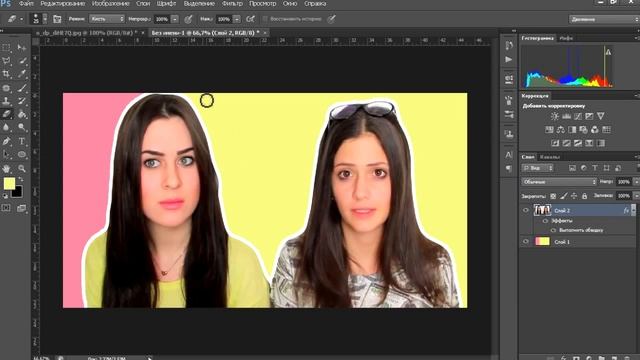The height and width of the screenshot is (360, 640).
Task: Switch to Каналы tab
Action: coord(550,157)
